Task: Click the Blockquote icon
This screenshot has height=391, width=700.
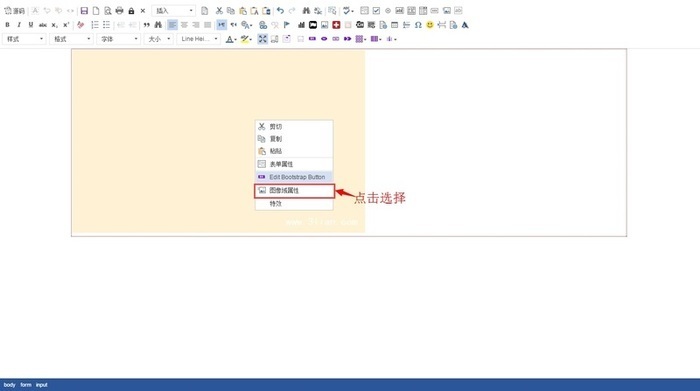Action: 146,25
